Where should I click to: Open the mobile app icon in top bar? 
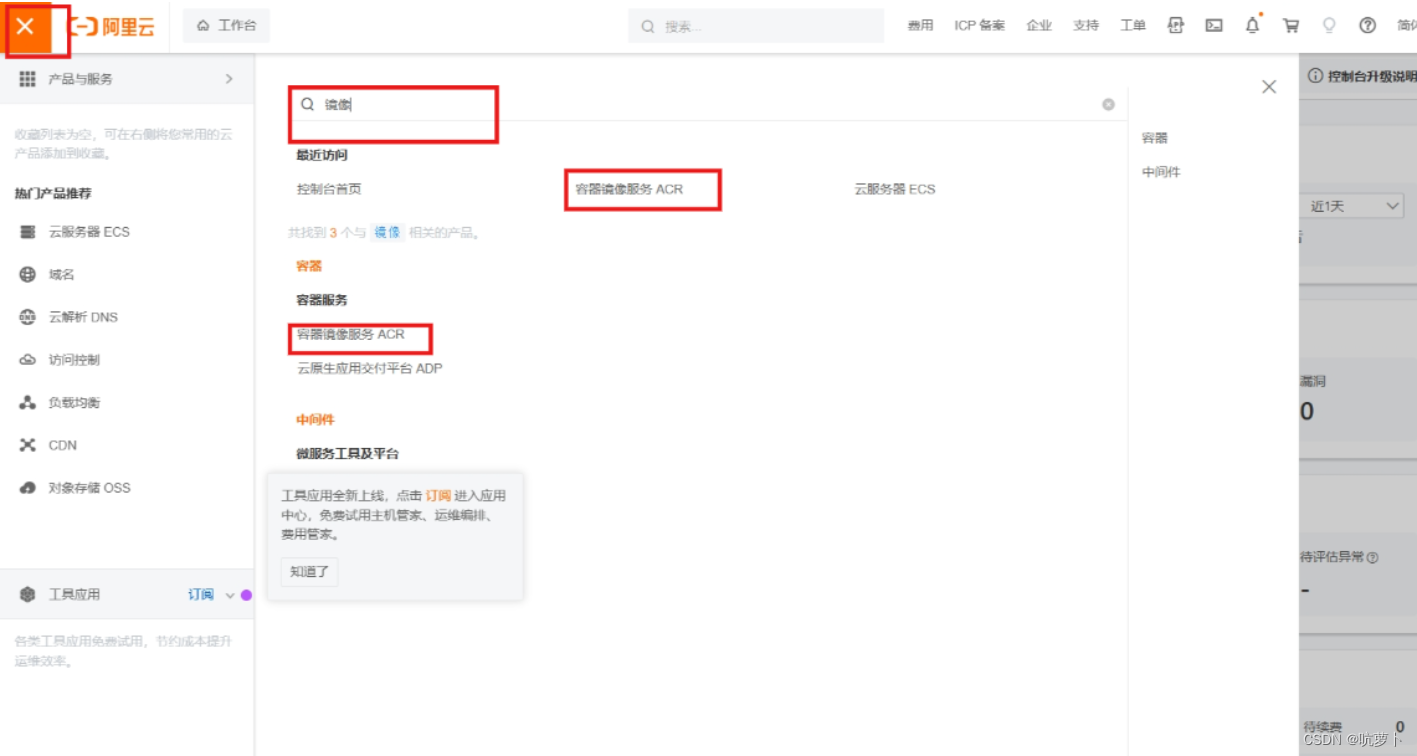click(x=1175, y=25)
